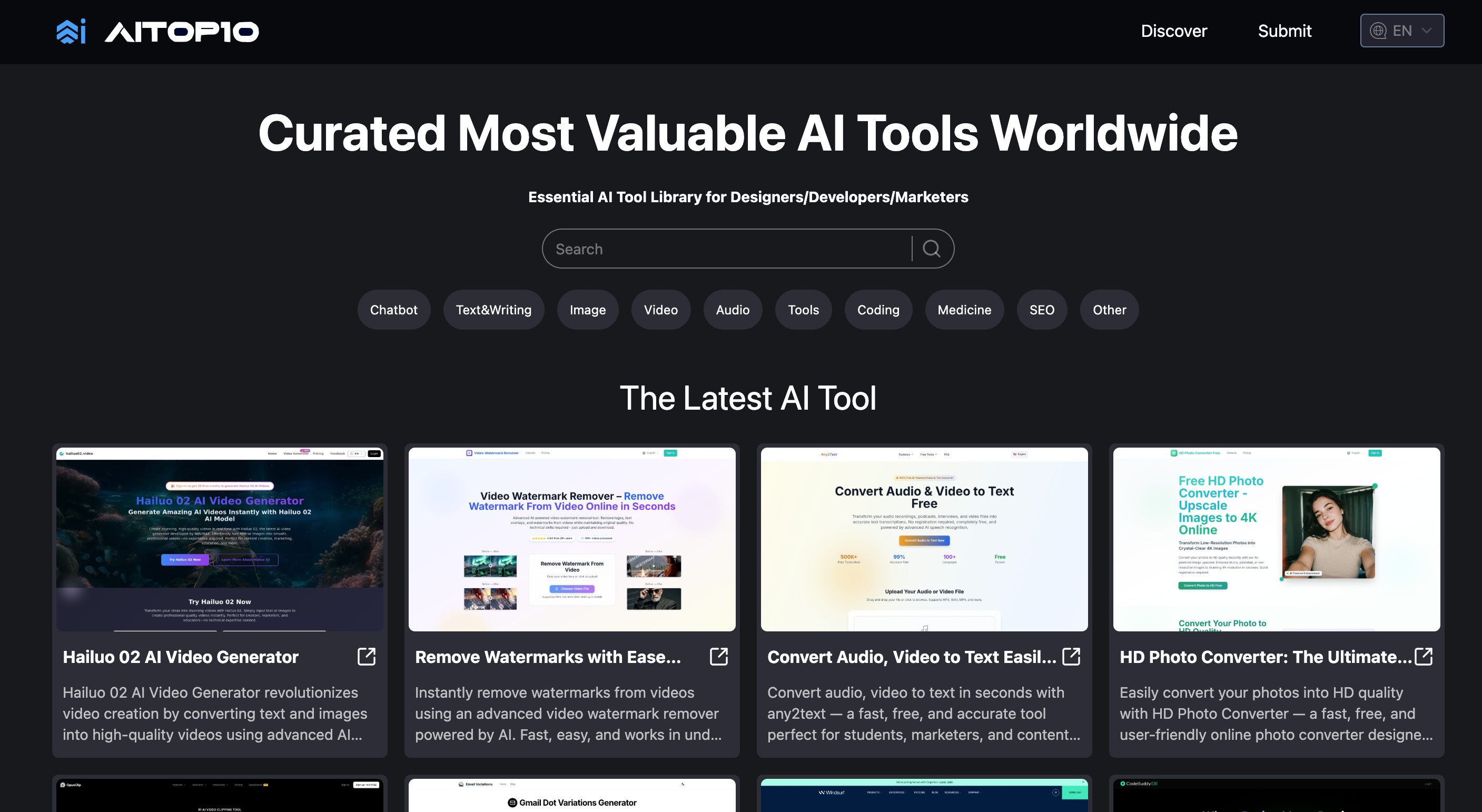Click the search magnifier icon

(x=932, y=249)
